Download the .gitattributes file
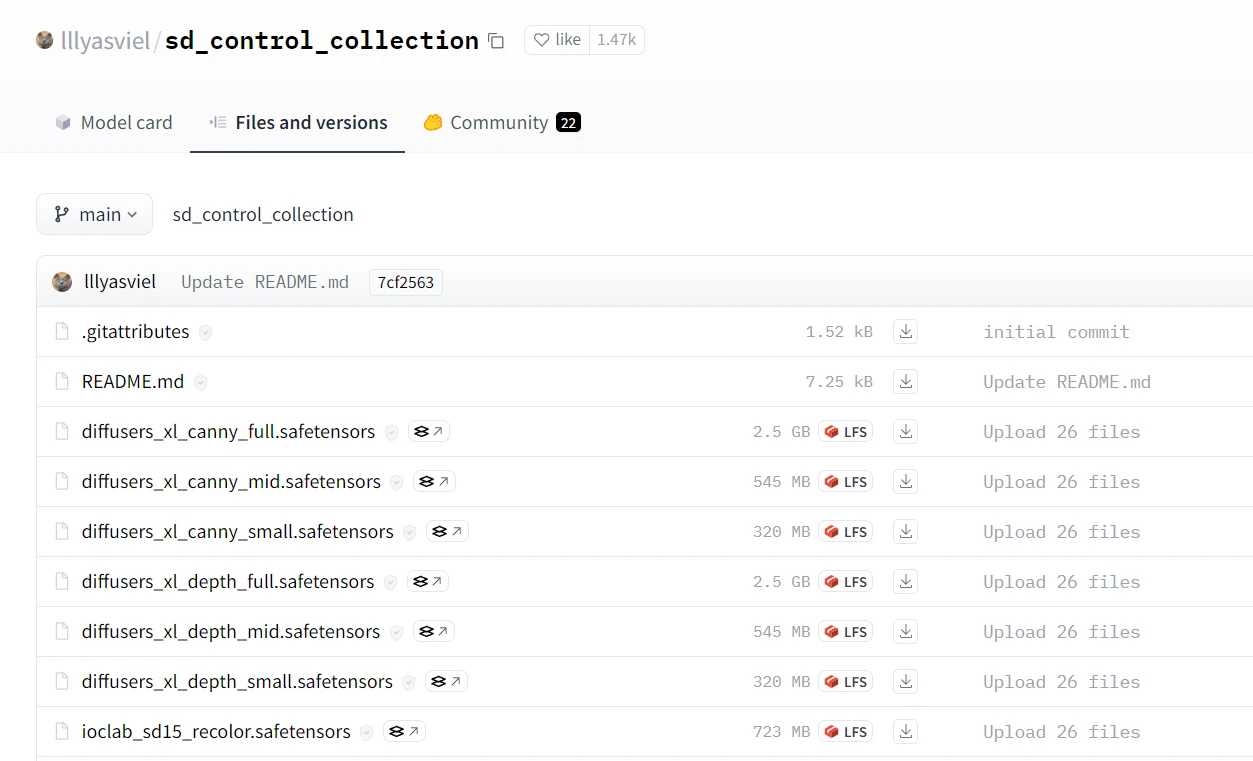 (x=906, y=332)
